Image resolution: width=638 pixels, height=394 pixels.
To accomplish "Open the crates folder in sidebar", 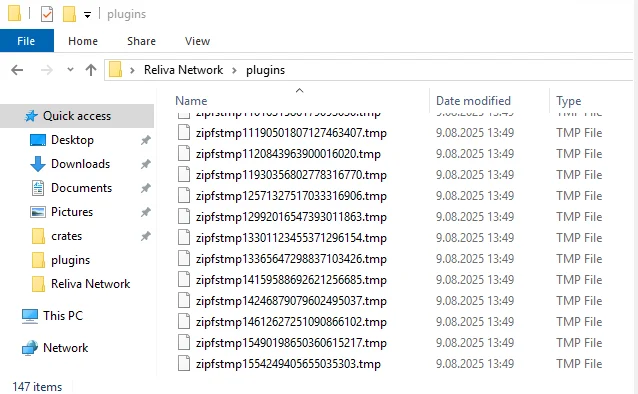I will [66, 236].
